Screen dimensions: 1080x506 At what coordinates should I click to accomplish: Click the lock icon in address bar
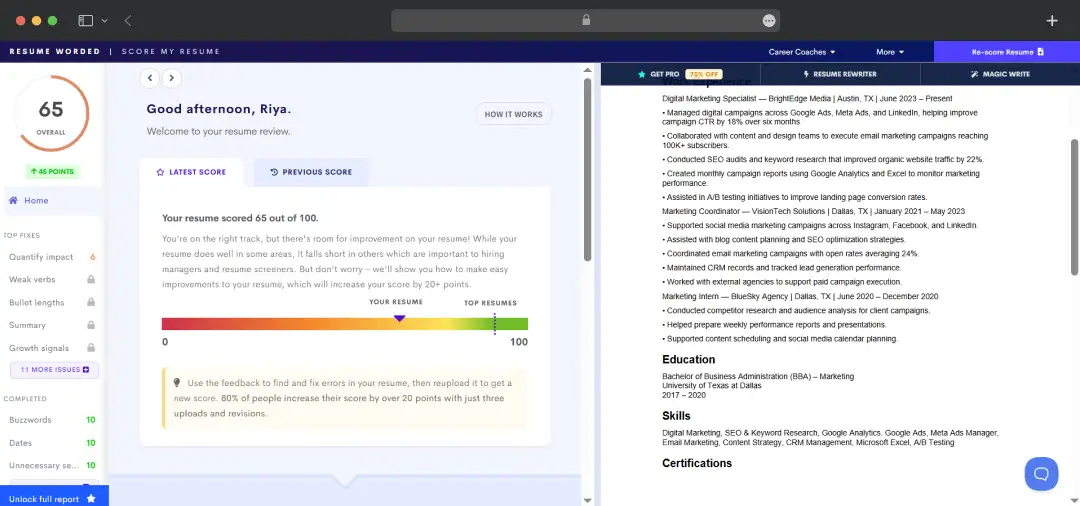(x=586, y=20)
